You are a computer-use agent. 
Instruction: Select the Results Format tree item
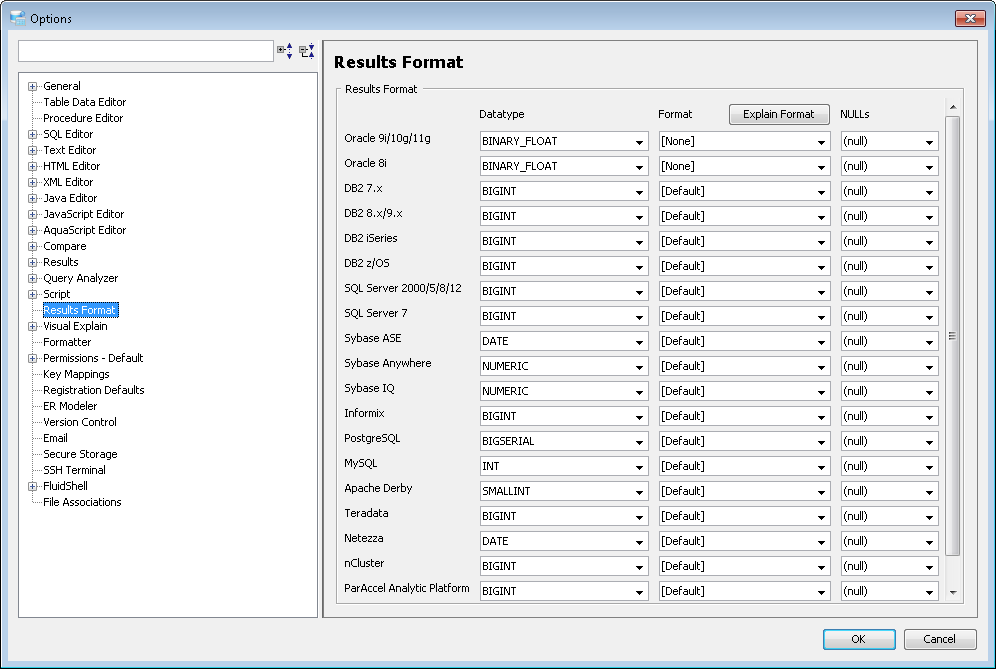(80, 310)
